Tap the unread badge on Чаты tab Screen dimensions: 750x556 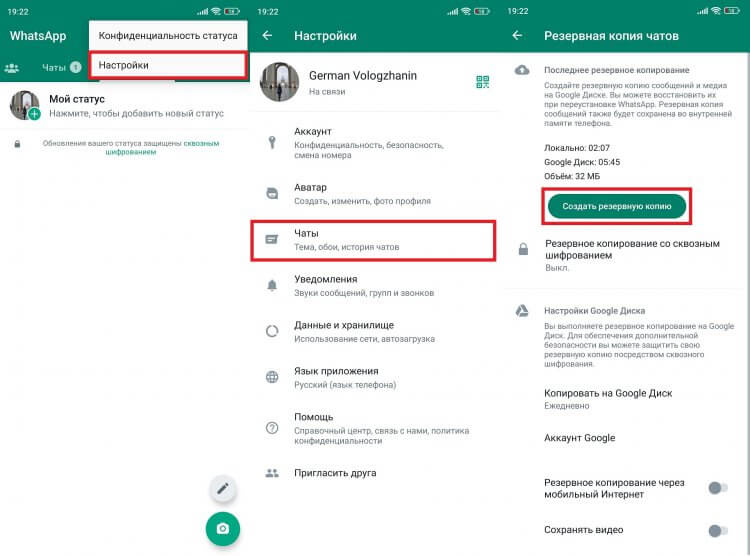coord(76,67)
